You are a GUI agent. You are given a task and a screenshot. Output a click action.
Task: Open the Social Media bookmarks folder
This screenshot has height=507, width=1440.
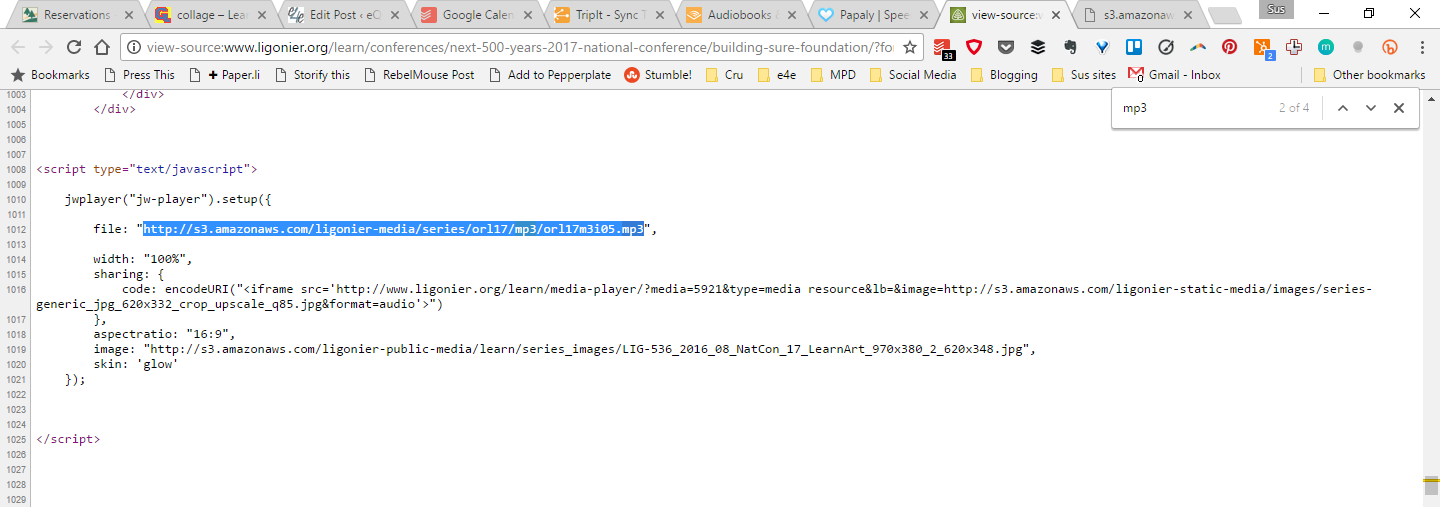912,75
